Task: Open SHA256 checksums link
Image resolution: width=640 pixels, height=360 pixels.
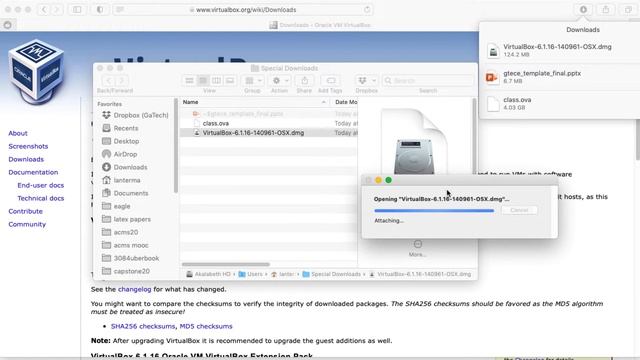Action: [143, 326]
